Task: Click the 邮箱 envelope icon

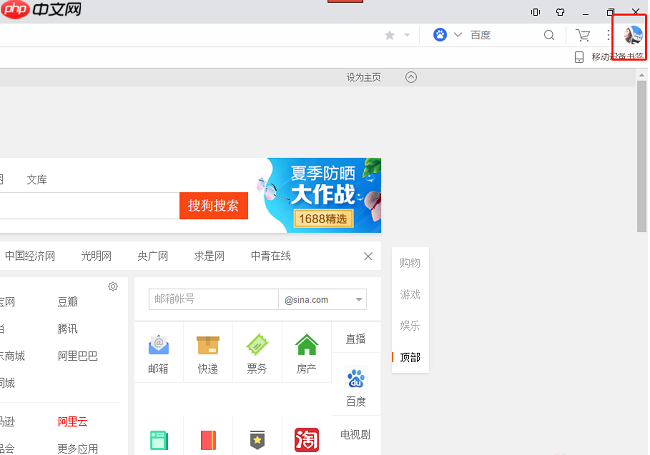Action: [x=158, y=345]
